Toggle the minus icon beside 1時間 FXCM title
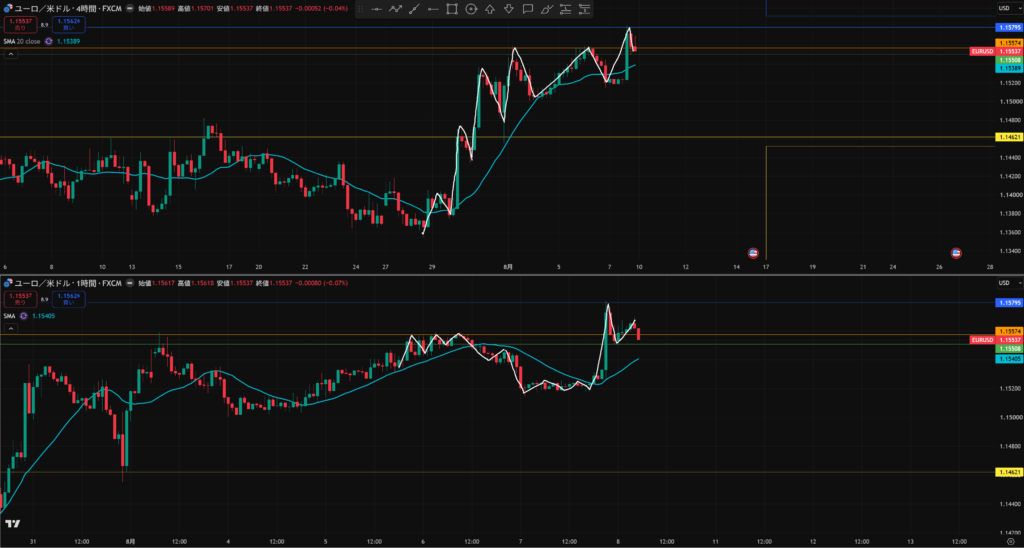 pyautogui.click(x=131, y=283)
